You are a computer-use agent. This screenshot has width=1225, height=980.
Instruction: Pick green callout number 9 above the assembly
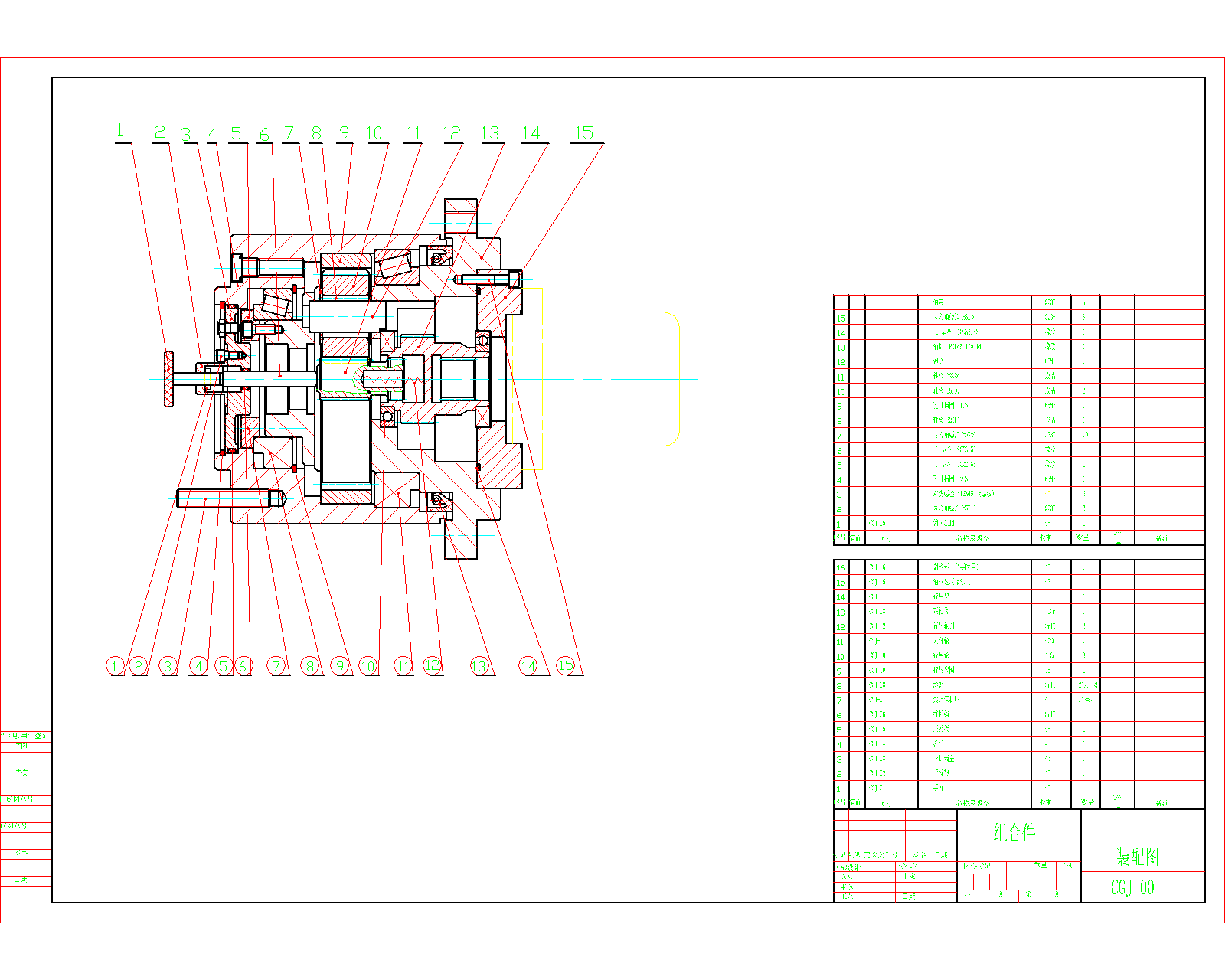[x=344, y=133]
